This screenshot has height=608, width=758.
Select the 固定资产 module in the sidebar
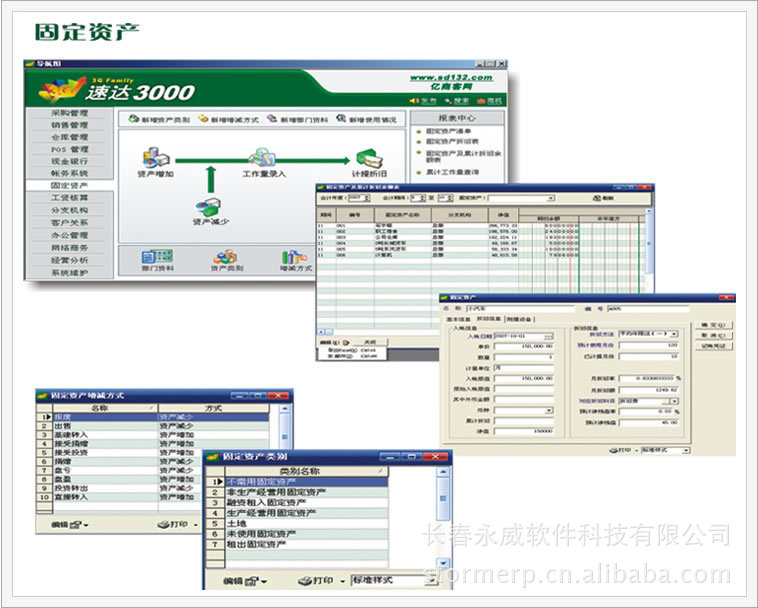point(70,185)
